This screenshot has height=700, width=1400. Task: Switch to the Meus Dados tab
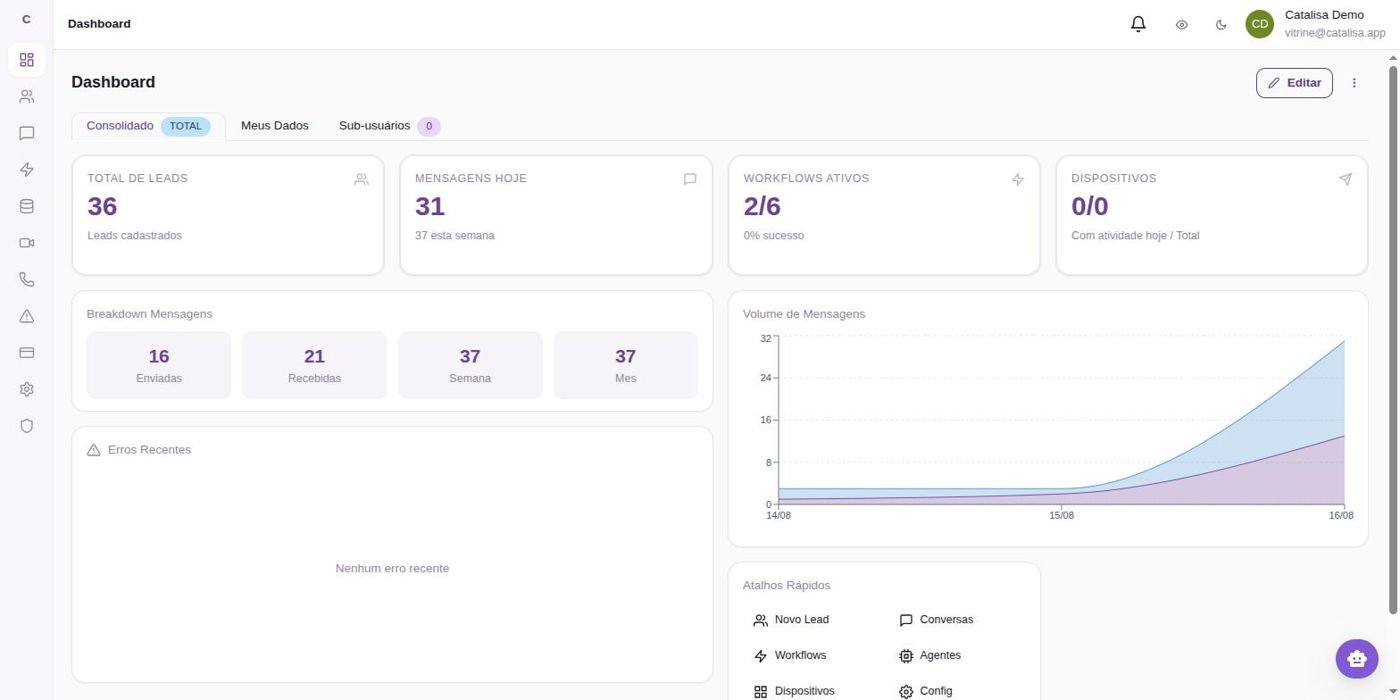click(275, 126)
